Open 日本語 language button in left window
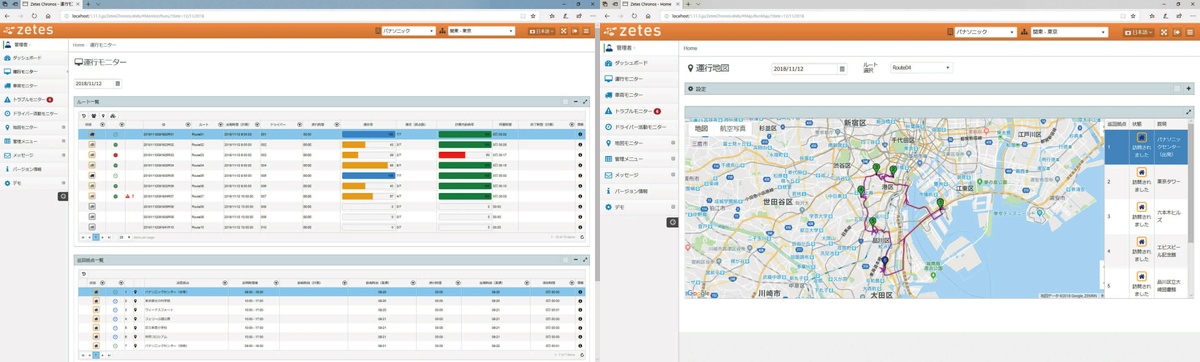The image size is (1200, 362). point(543,31)
